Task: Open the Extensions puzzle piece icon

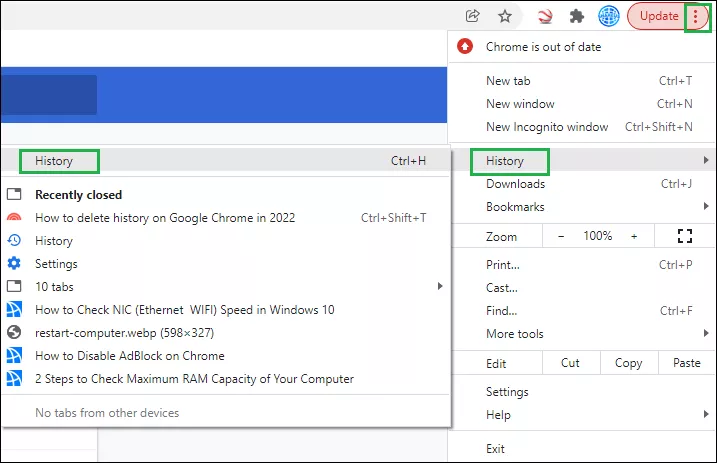Action: click(x=577, y=16)
